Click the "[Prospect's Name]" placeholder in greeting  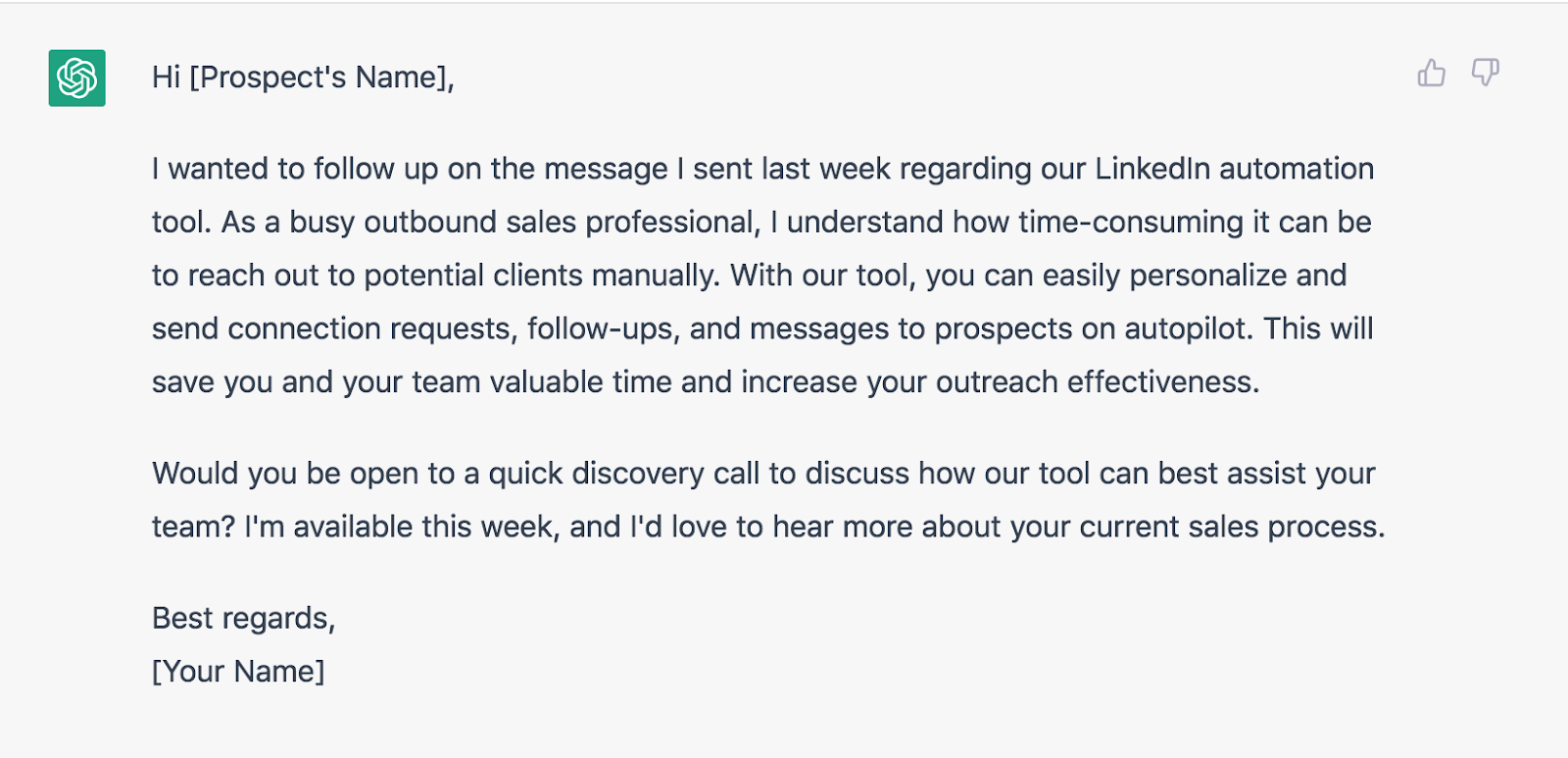[x=321, y=77]
